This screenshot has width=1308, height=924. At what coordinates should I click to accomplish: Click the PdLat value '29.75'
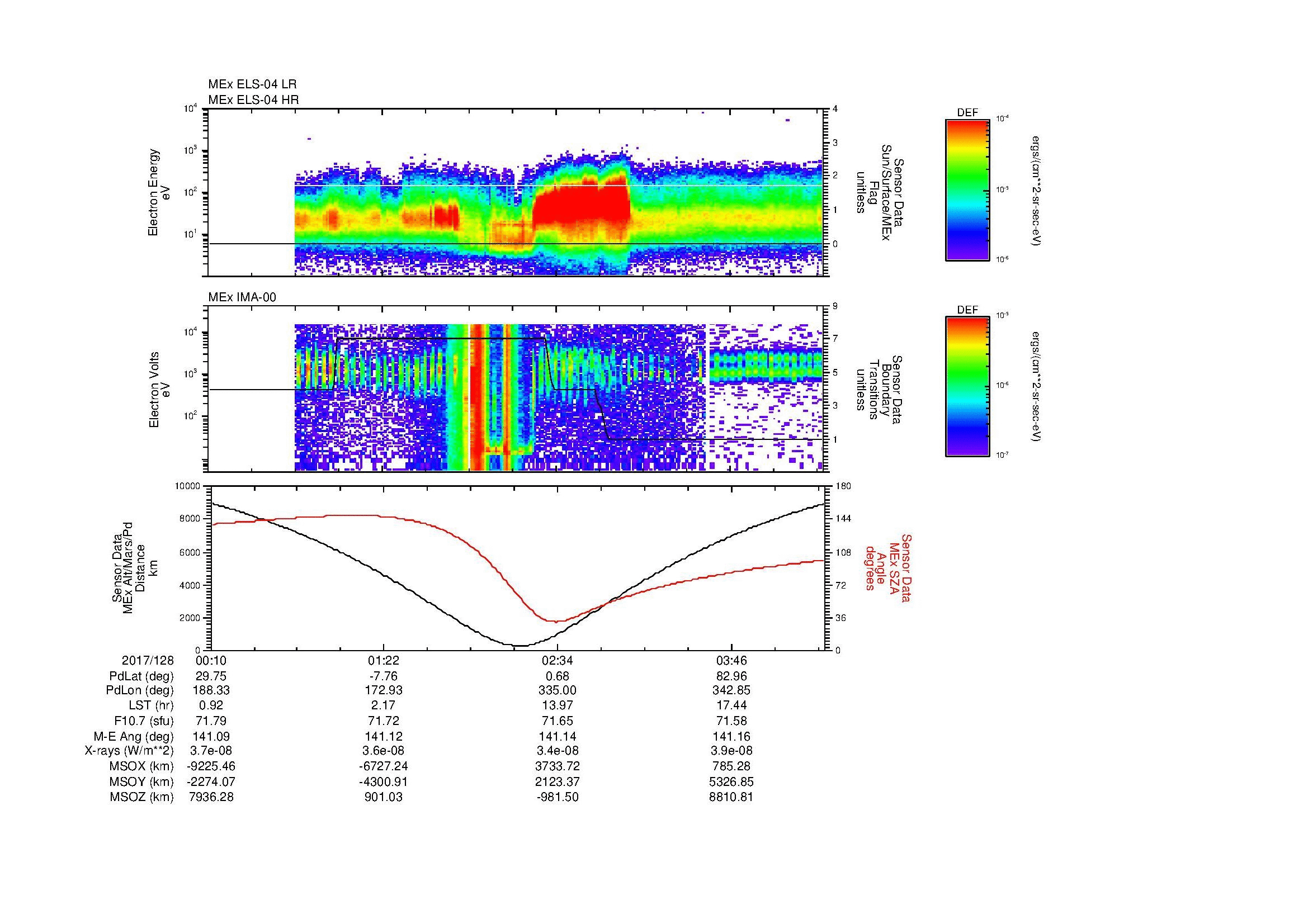coord(211,676)
